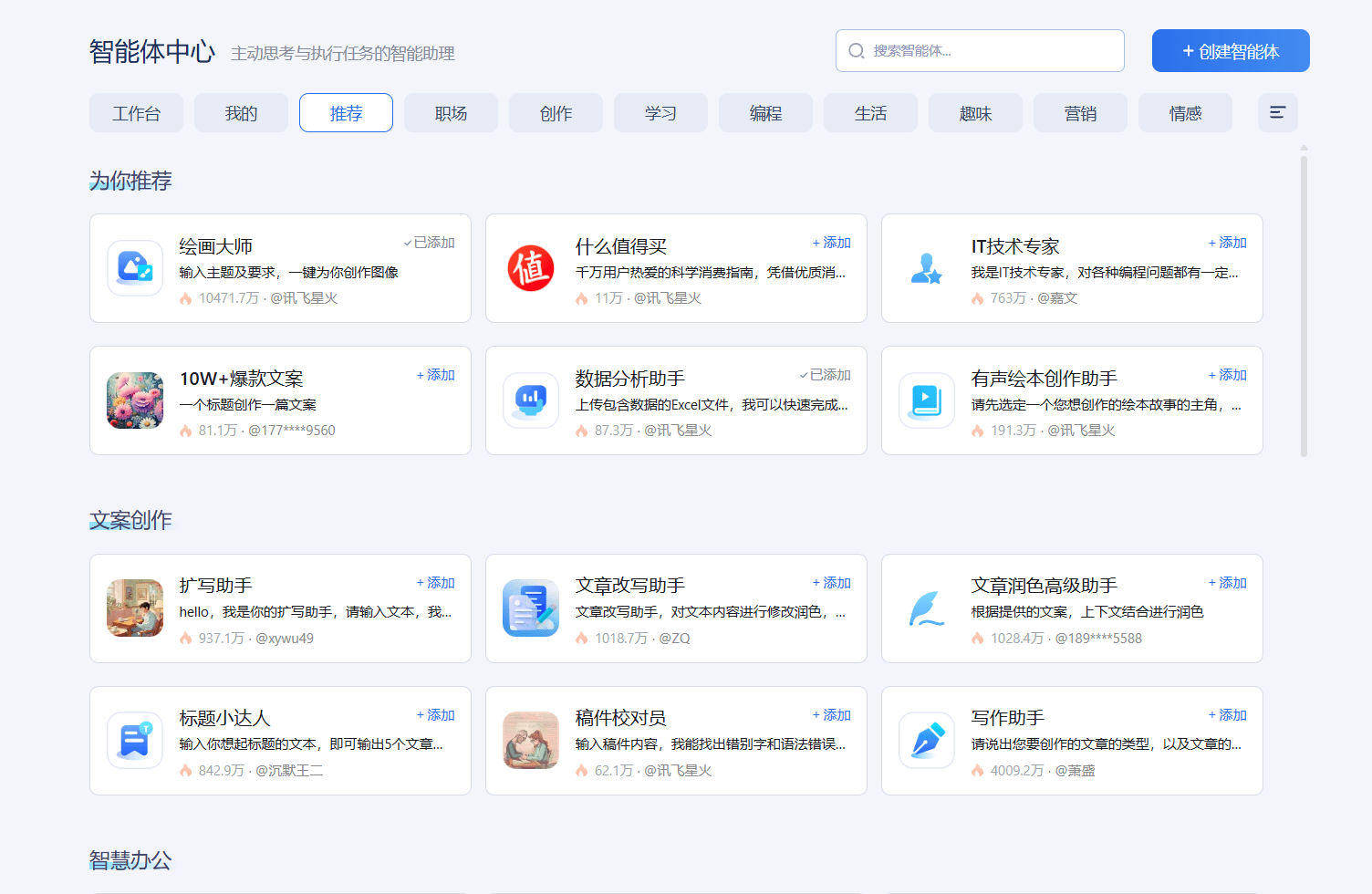The height and width of the screenshot is (894, 1372).
Task: Click the 数据分析助手 chart icon
Action: tap(531, 400)
